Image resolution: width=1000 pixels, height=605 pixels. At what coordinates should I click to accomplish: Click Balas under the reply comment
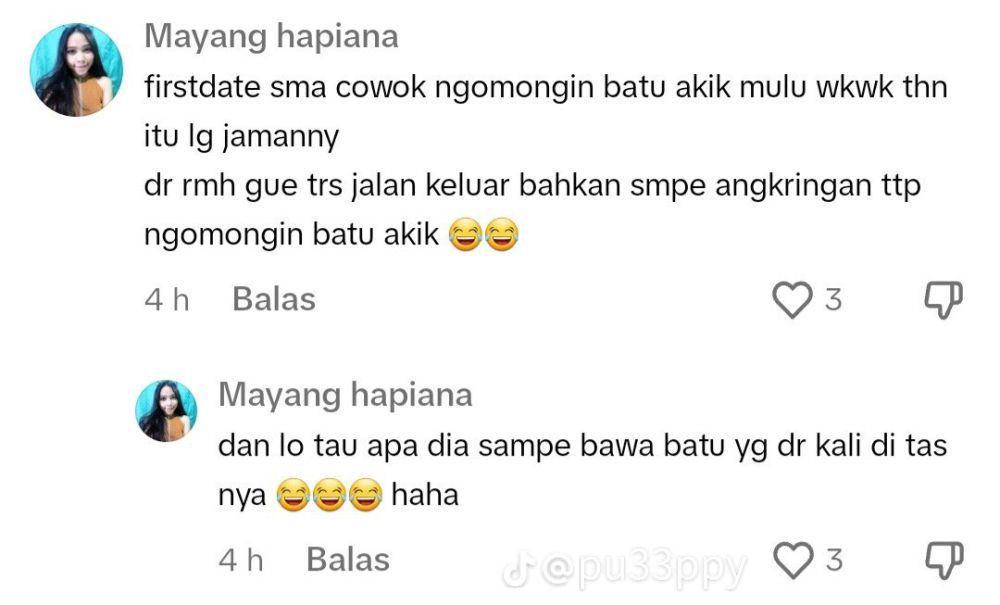(x=348, y=560)
